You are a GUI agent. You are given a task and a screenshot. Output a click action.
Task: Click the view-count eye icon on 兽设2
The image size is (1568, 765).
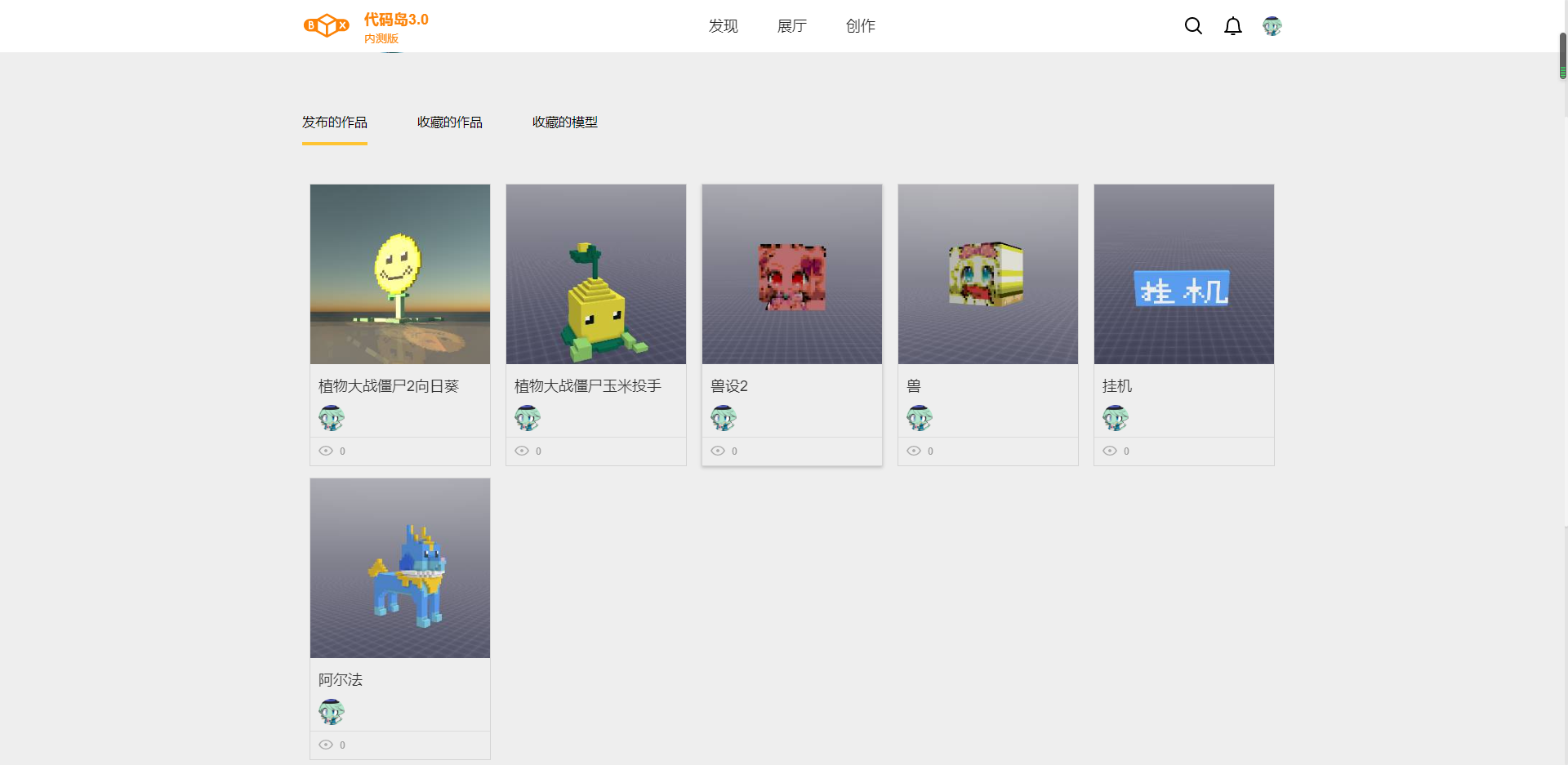coord(718,451)
